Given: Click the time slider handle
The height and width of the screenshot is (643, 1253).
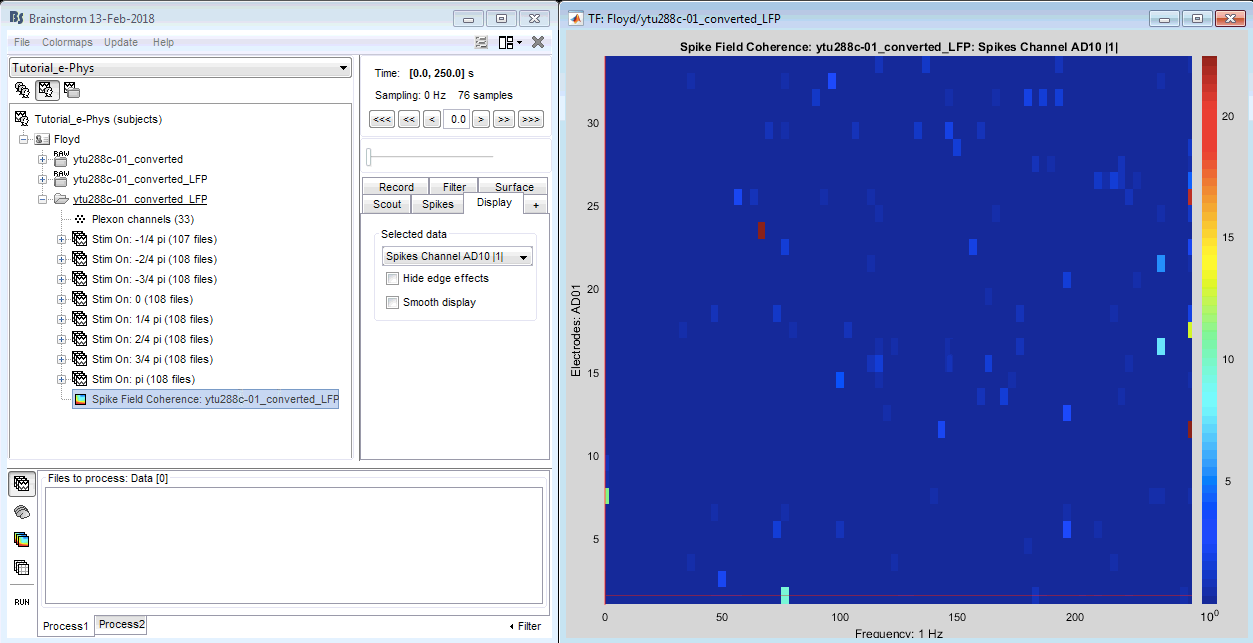Looking at the screenshot, I should [x=369, y=156].
